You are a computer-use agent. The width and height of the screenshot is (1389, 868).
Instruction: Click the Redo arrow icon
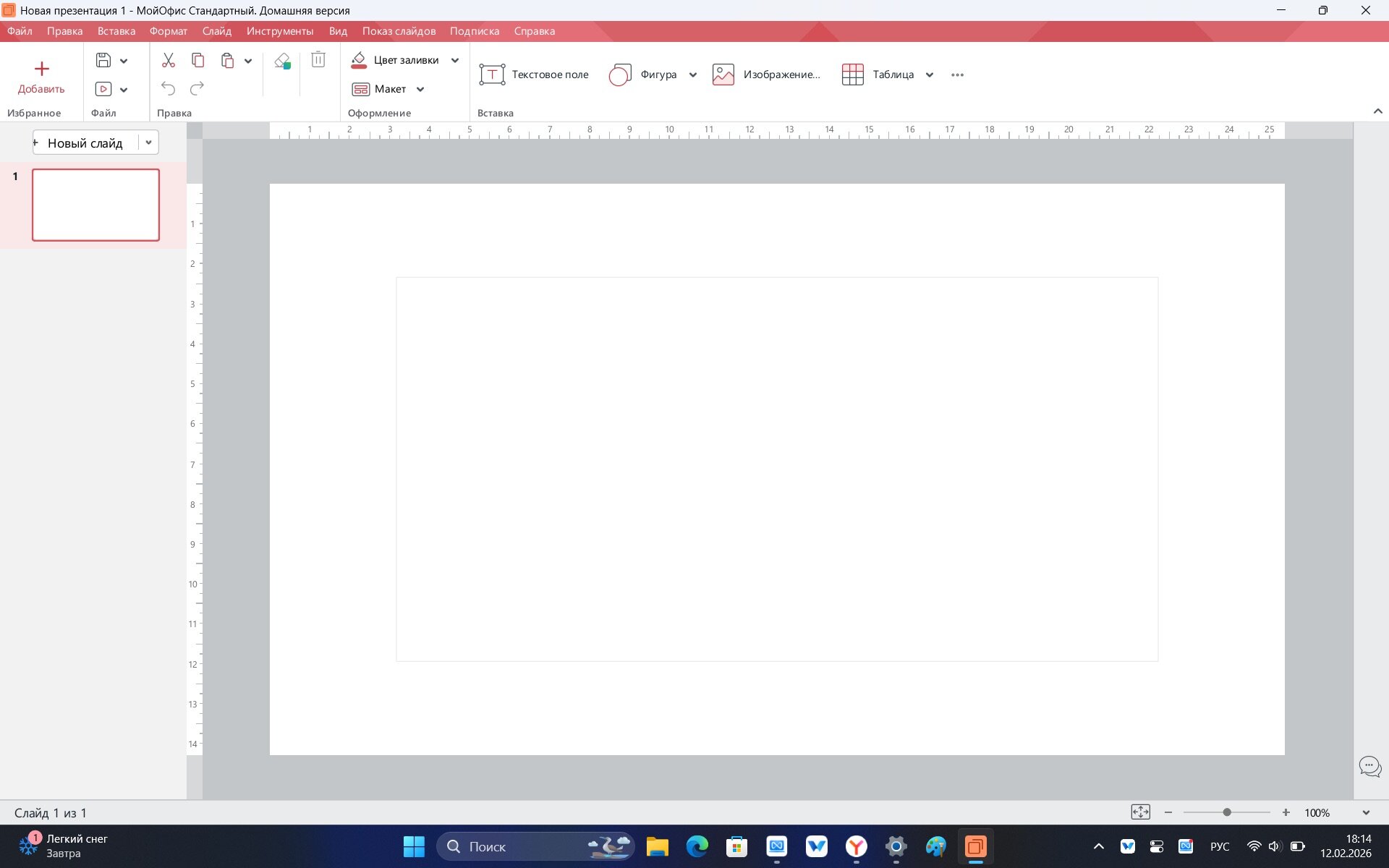tap(197, 88)
